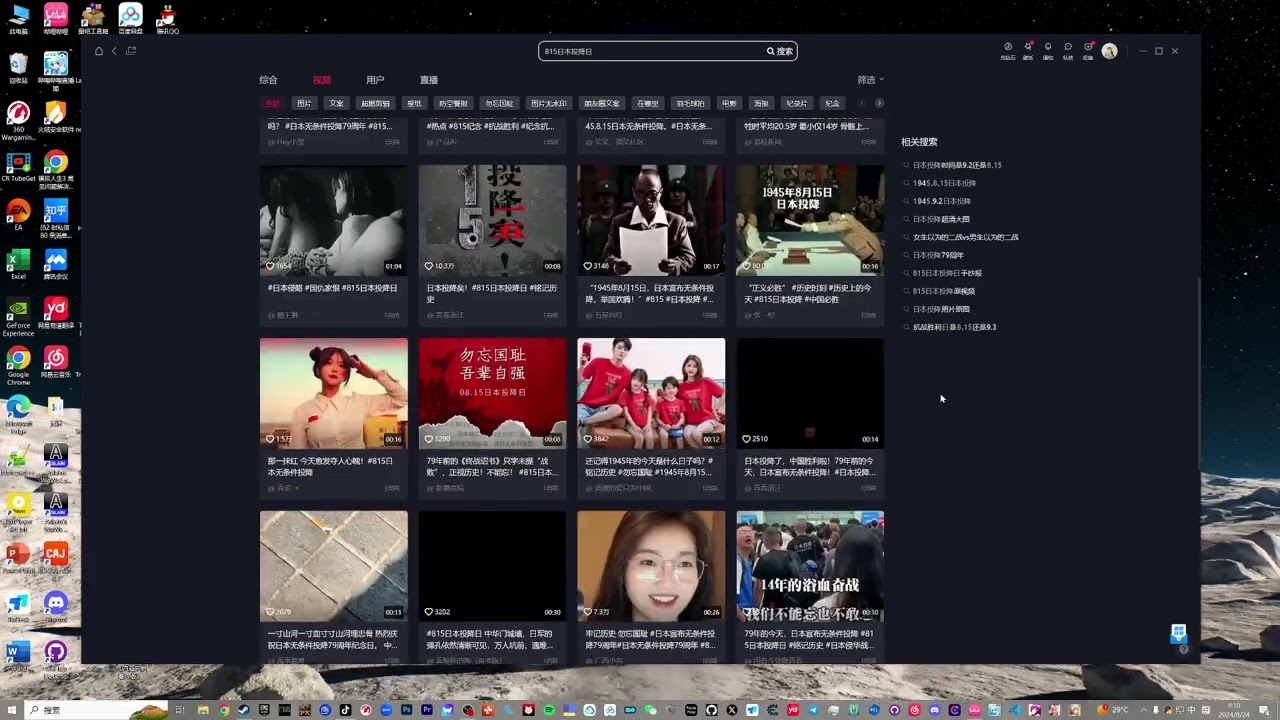Play family in red shirts video thumbnail

pyautogui.click(x=651, y=393)
